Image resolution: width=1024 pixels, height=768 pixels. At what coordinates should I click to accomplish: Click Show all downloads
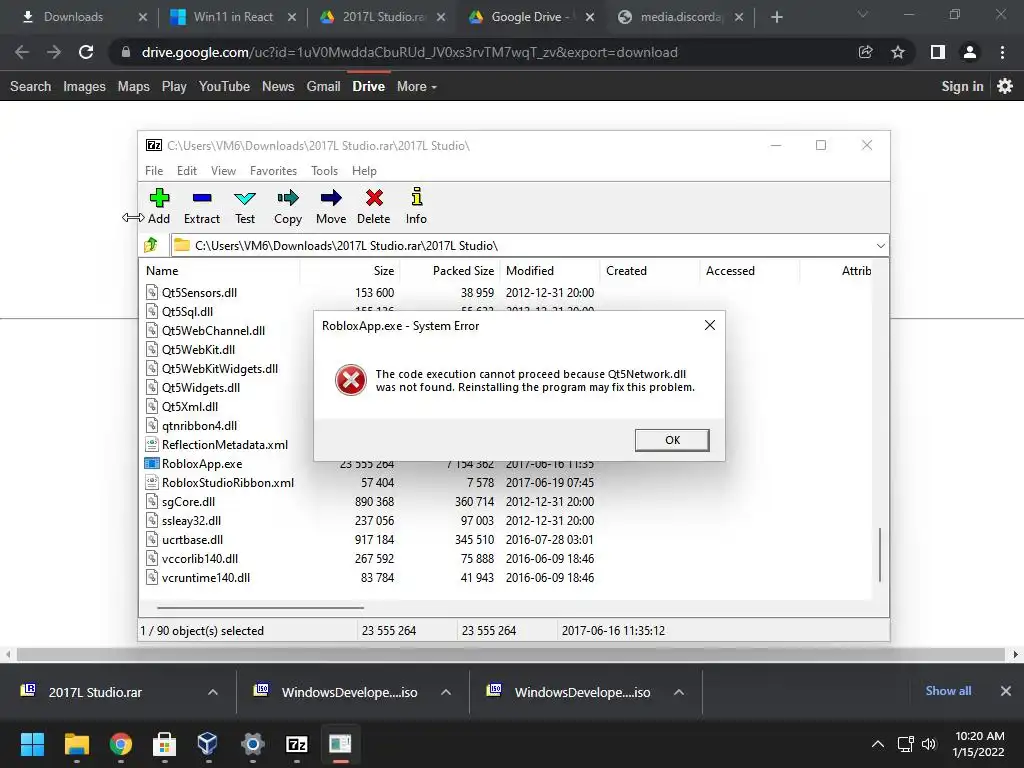click(x=948, y=691)
